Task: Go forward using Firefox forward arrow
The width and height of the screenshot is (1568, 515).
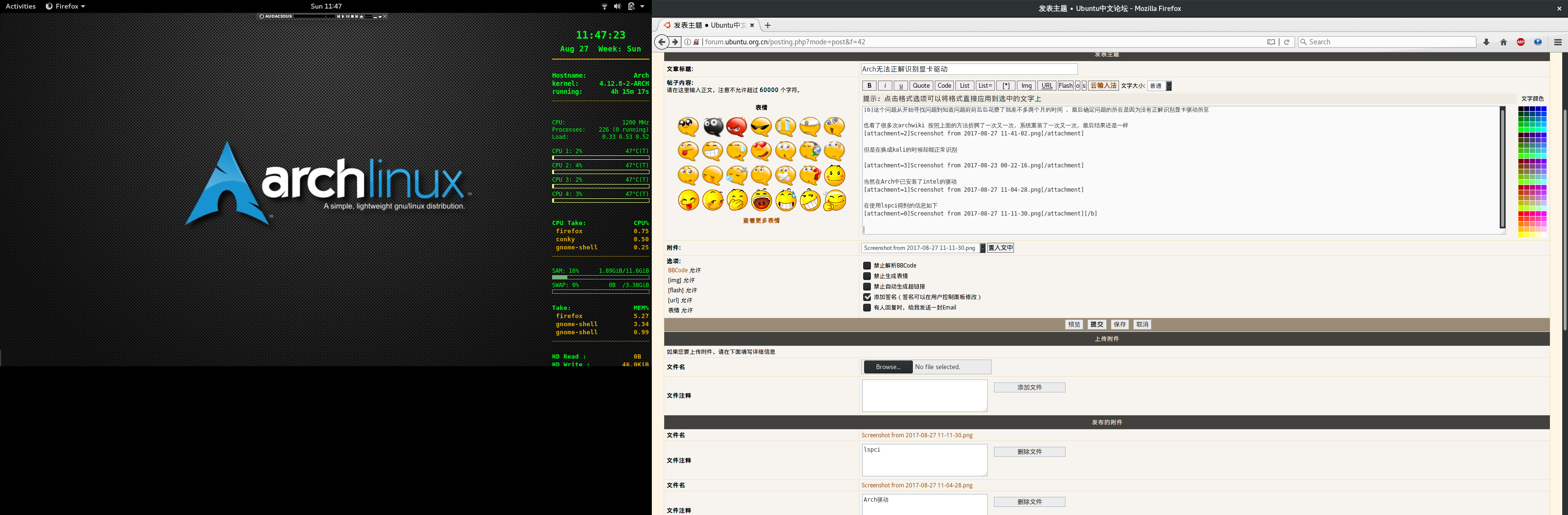Action: tap(675, 42)
